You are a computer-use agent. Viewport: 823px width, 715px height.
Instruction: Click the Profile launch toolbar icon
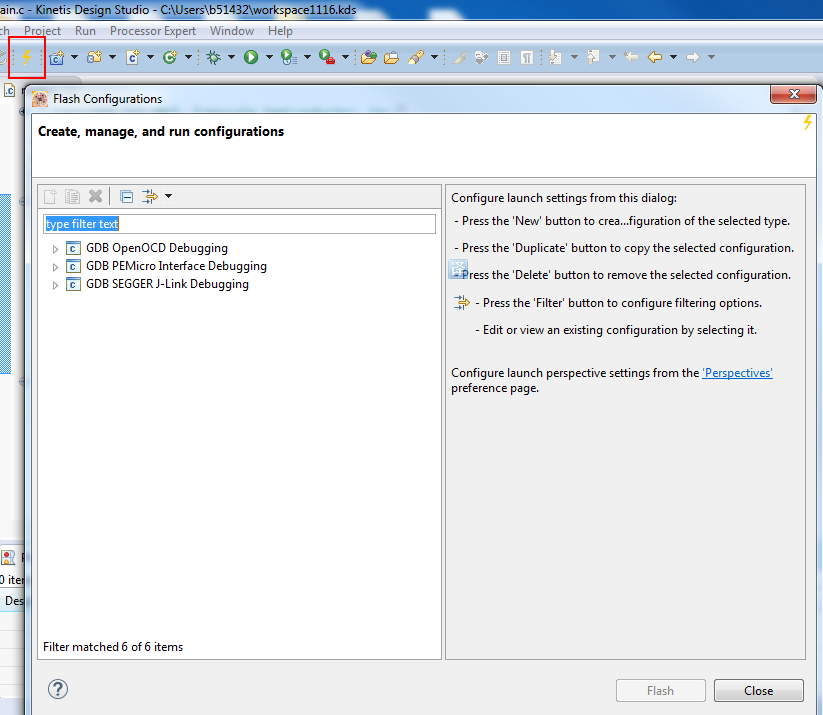click(x=289, y=57)
